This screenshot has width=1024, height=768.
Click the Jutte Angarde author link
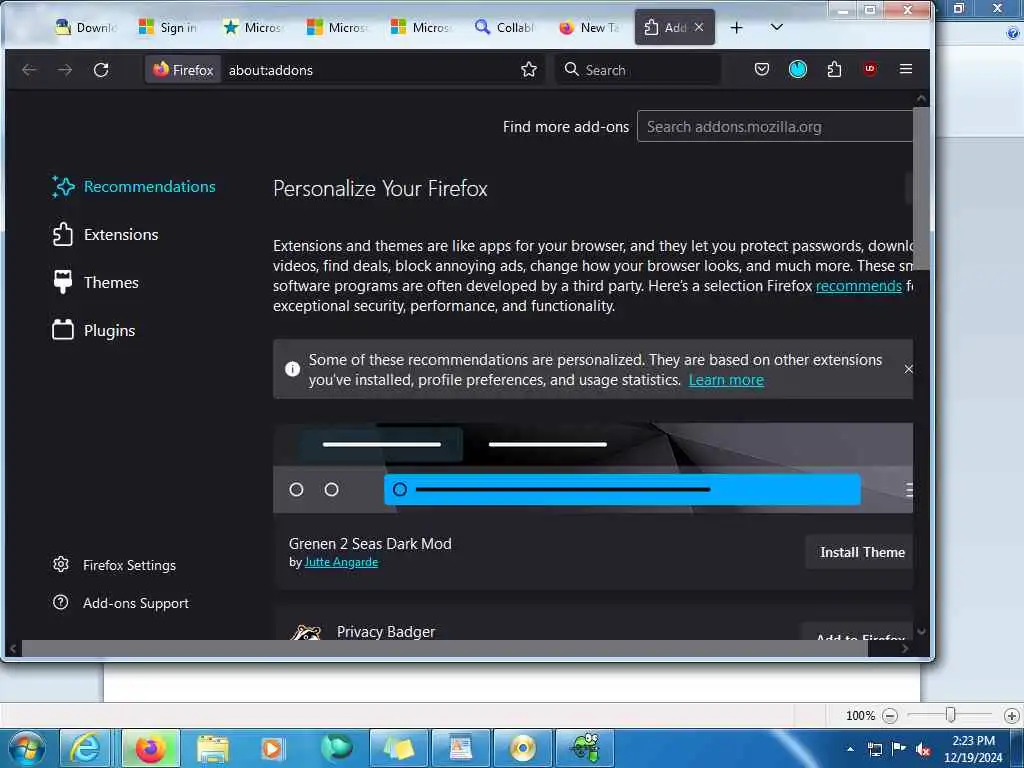pos(341,562)
